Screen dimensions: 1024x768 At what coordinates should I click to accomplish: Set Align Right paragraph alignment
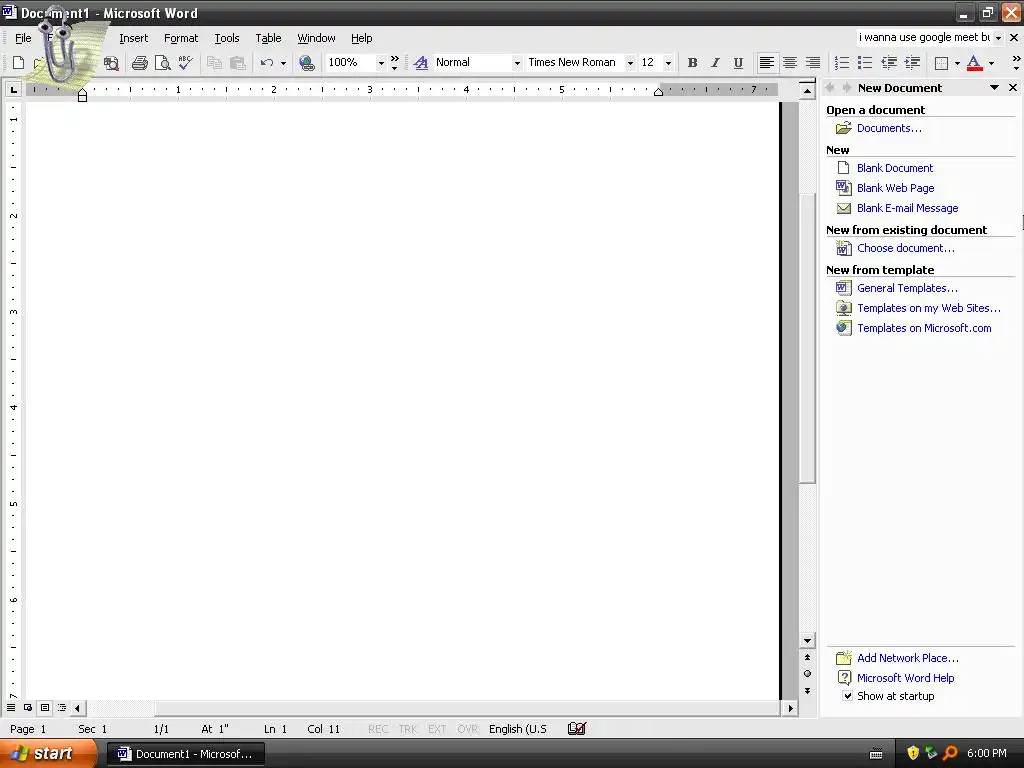(812, 63)
